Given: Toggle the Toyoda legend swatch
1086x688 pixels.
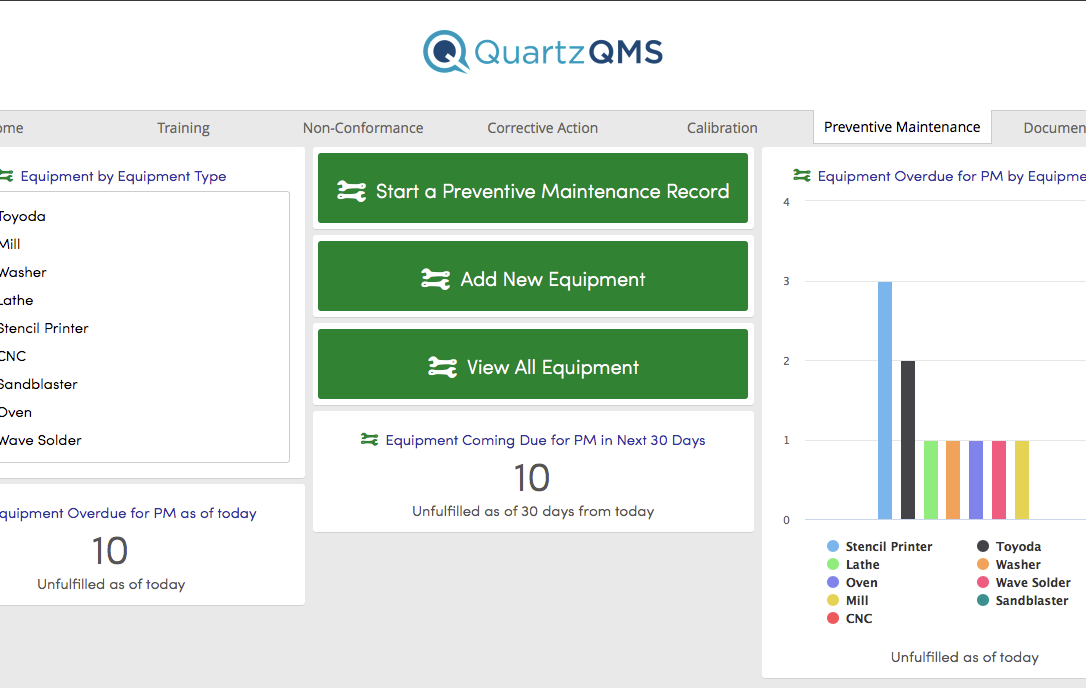Looking at the screenshot, I should [x=983, y=547].
